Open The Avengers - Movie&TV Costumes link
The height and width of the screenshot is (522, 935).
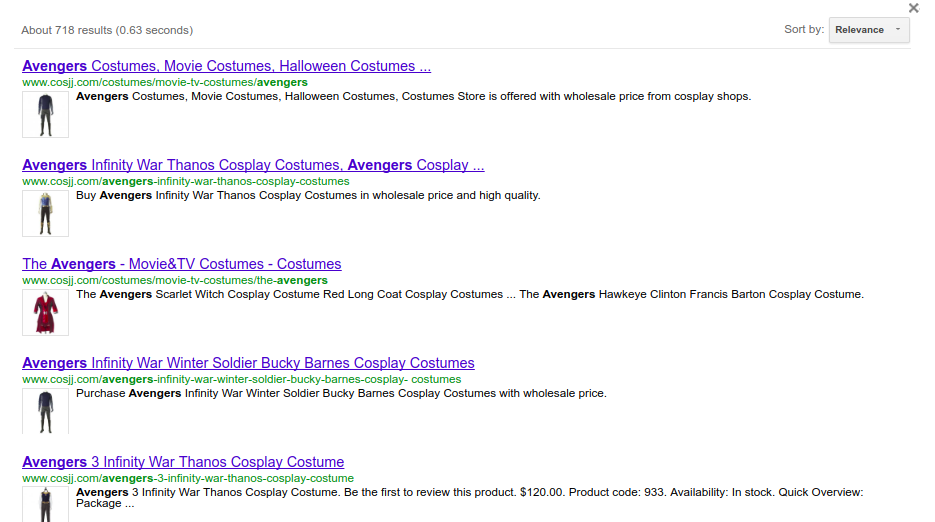coord(182,264)
